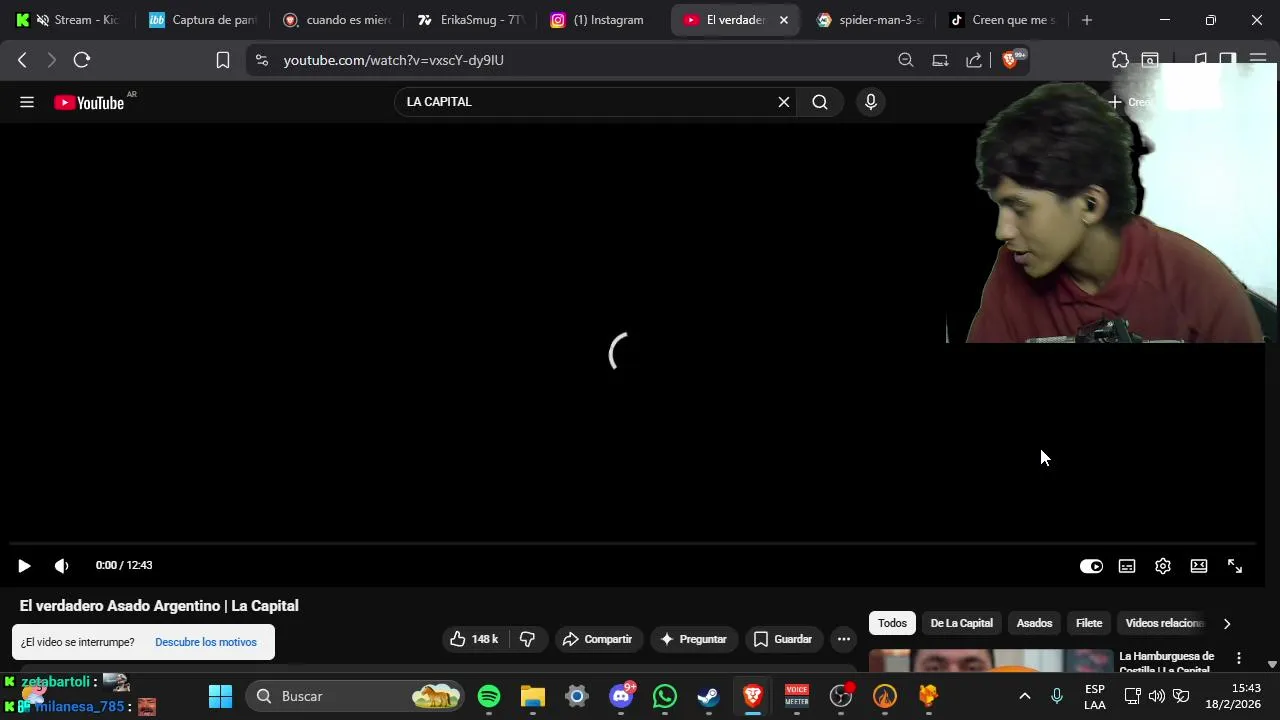Enter fullscreen in the video player
The height and width of the screenshot is (720, 1280).
tap(1235, 566)
